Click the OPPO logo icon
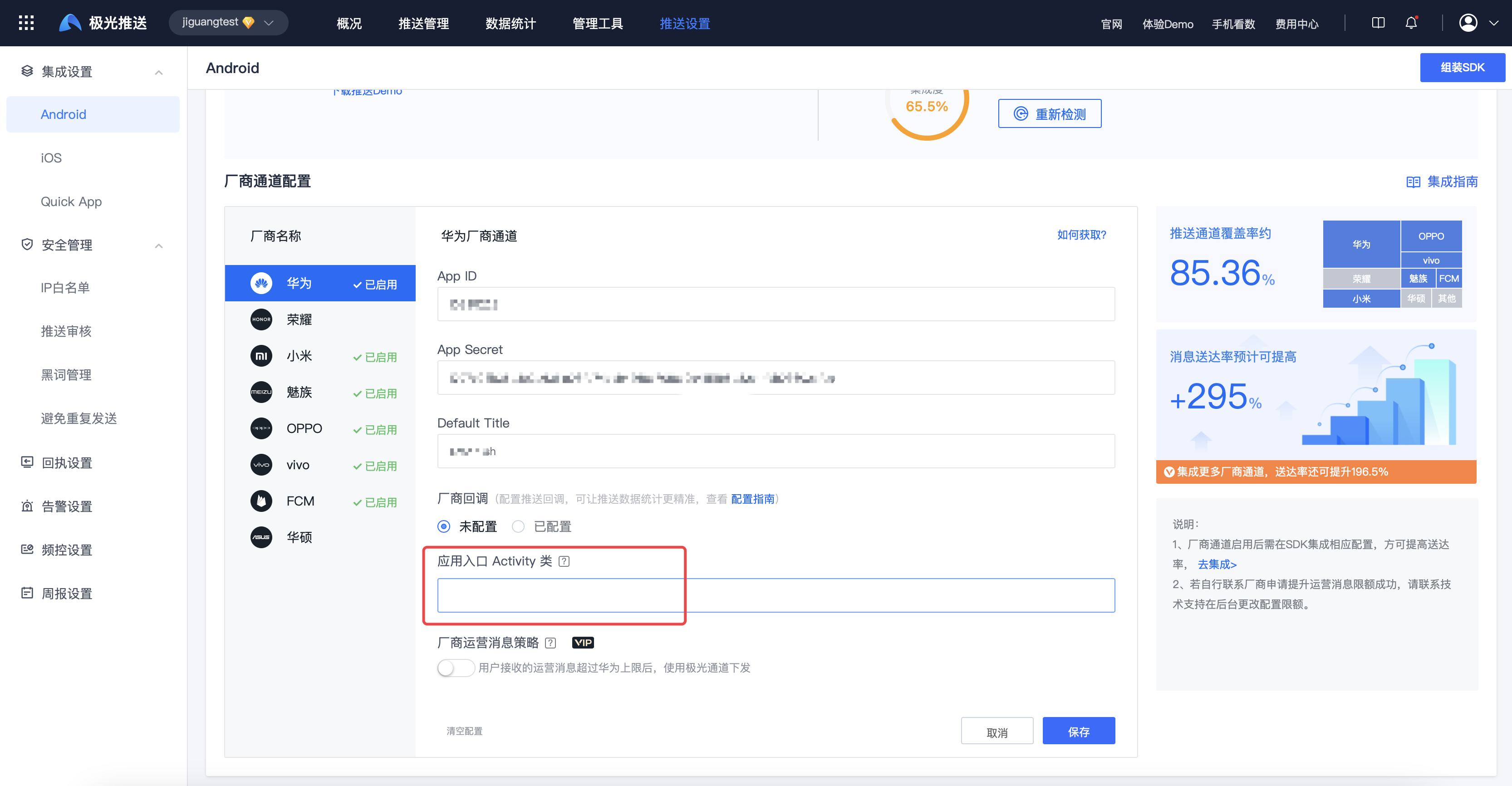The image size is (1512, 786). pyautogui.click(x=261, y=428)
